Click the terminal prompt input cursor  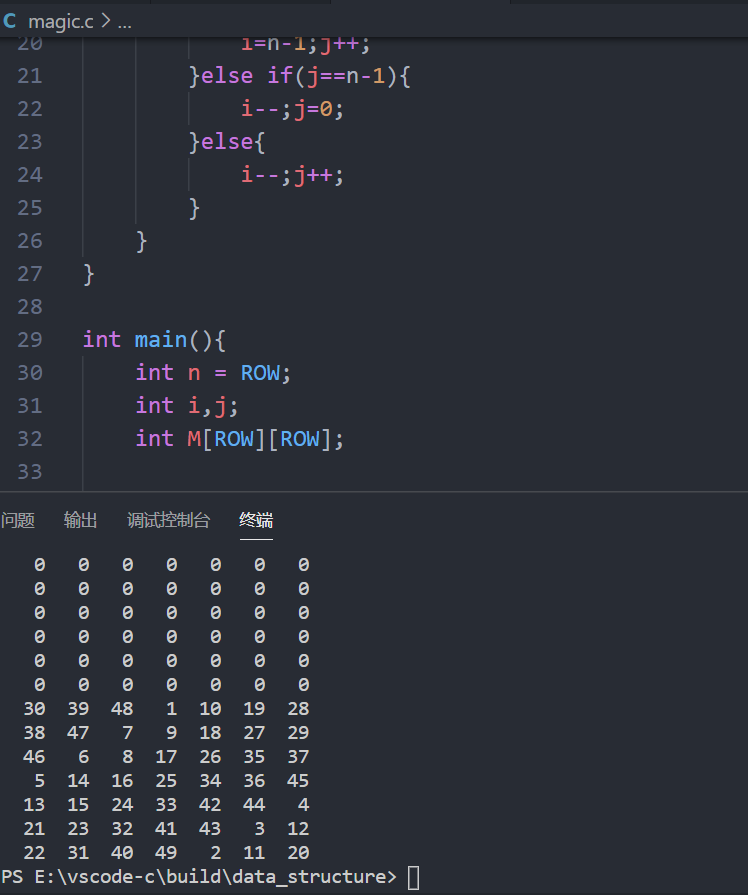point(413,877)
